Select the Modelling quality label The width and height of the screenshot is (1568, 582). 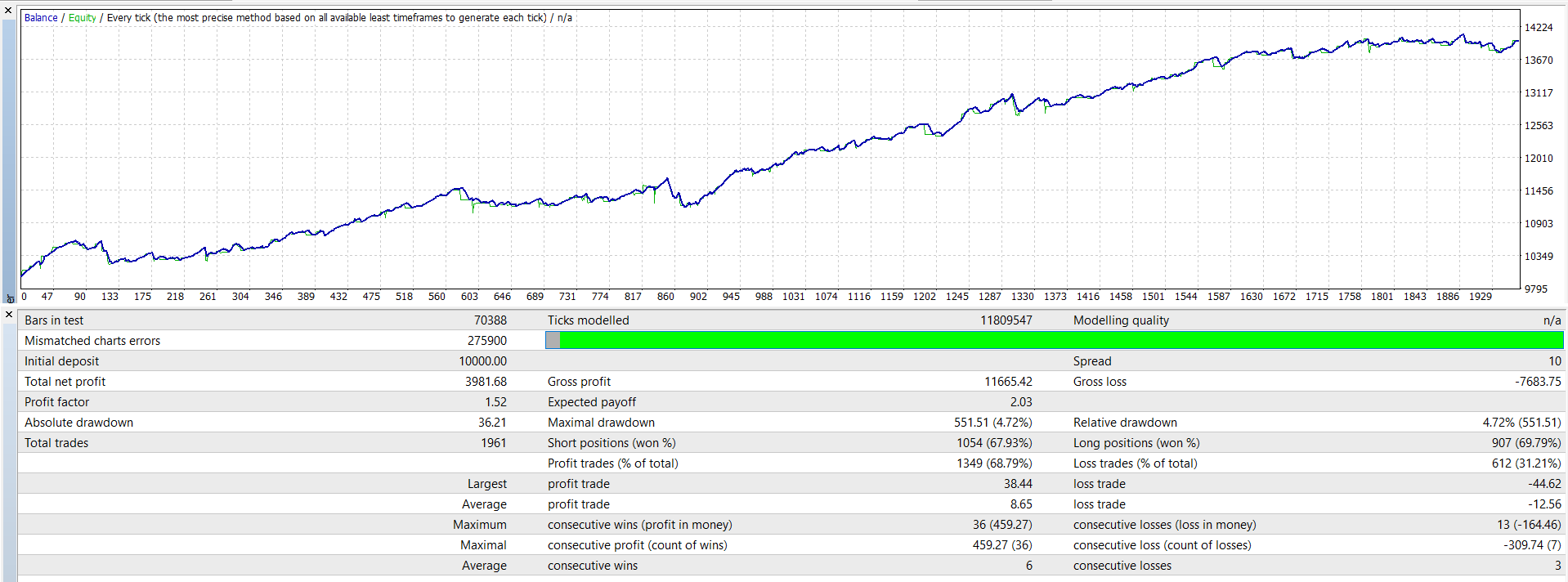tap(1121, 320)
